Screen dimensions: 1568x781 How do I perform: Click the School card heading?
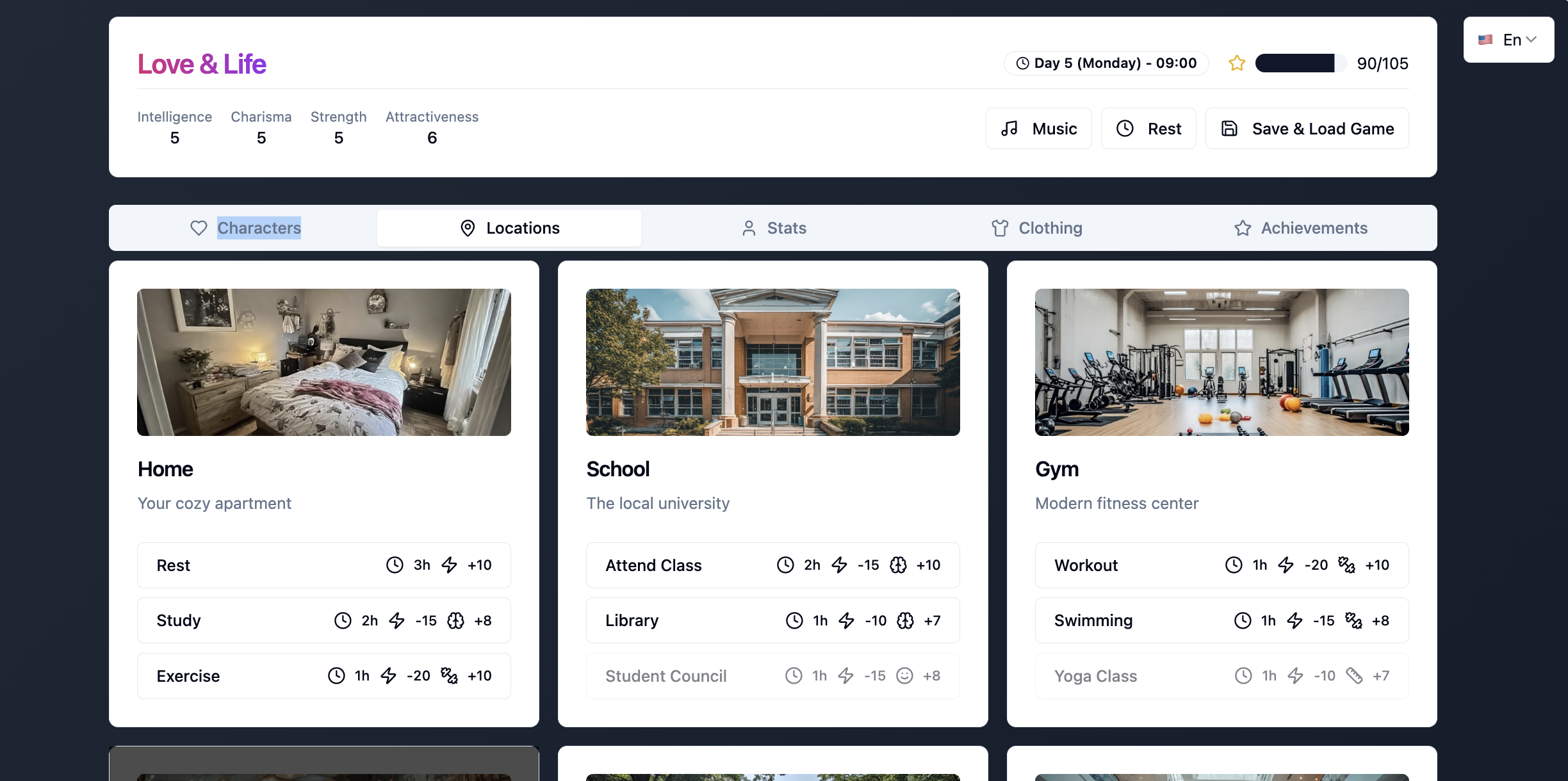point(618,469)
